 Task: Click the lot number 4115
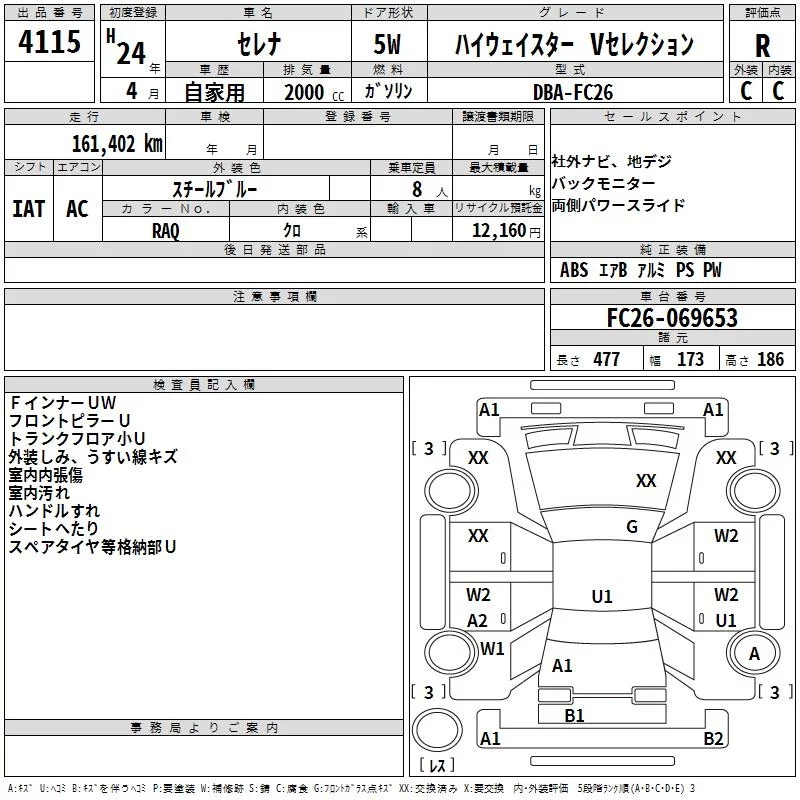50,45
